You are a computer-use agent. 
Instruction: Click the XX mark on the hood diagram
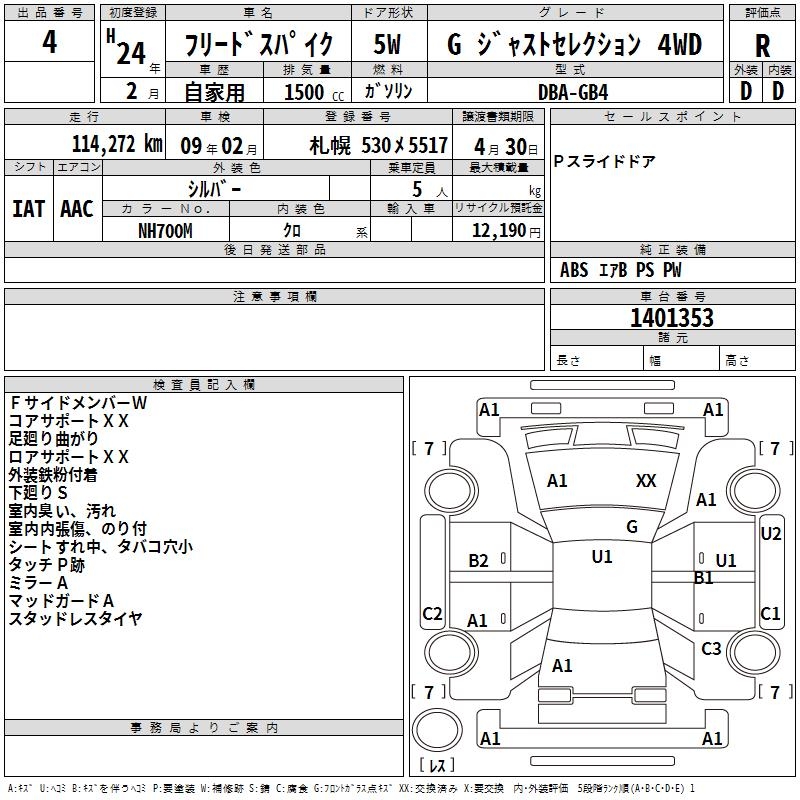(646, 481)
